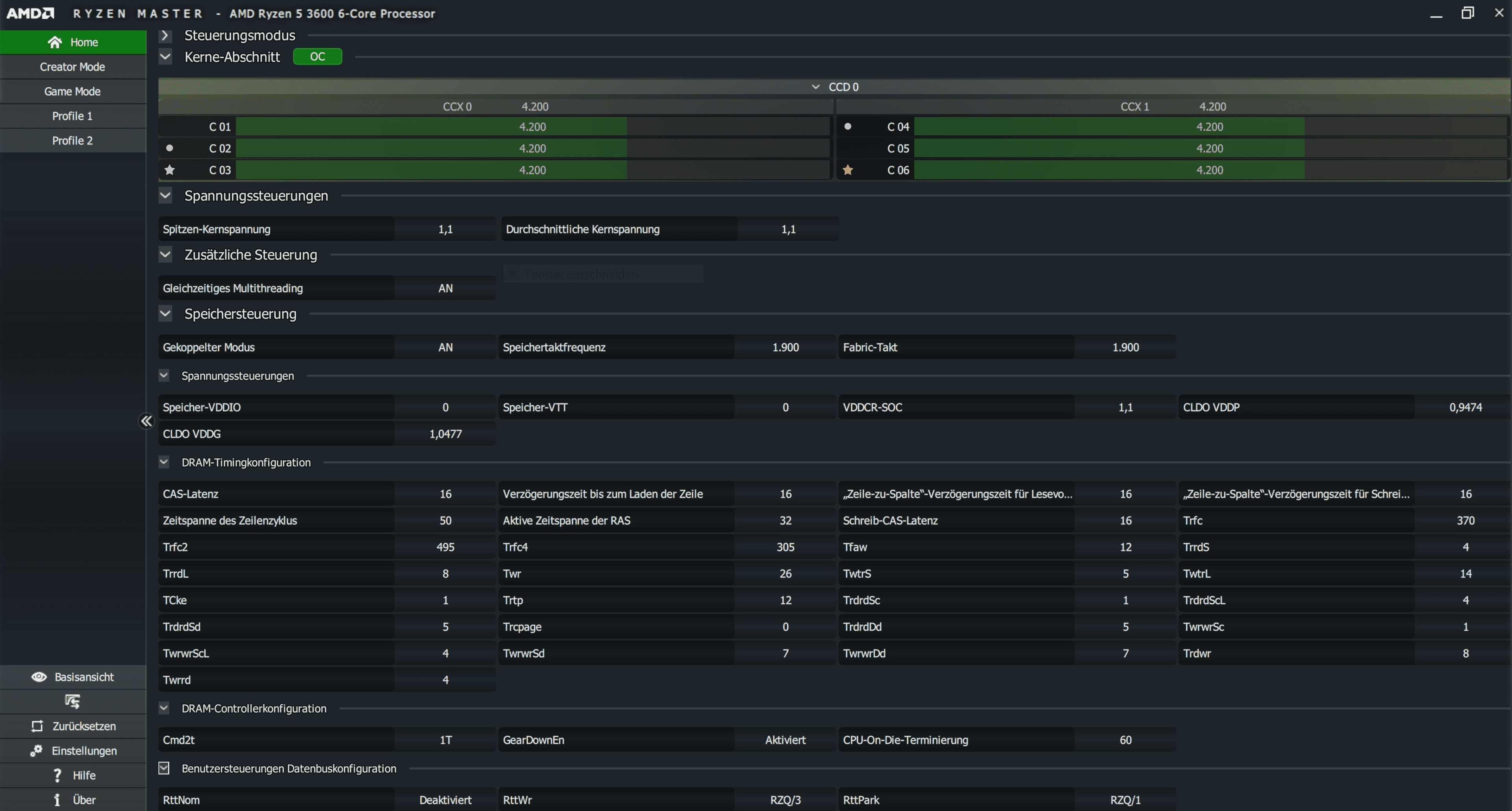Toggle Gekoppelter Modus AN value
This screenshot has width=1512, height=811.
445,347
